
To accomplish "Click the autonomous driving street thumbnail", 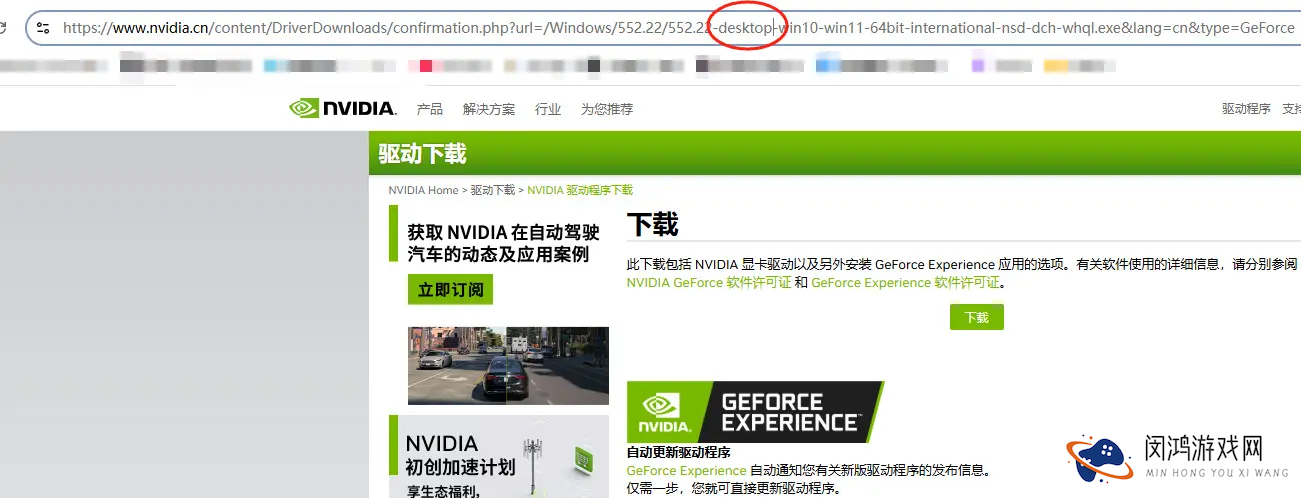I will pos(508,365).
